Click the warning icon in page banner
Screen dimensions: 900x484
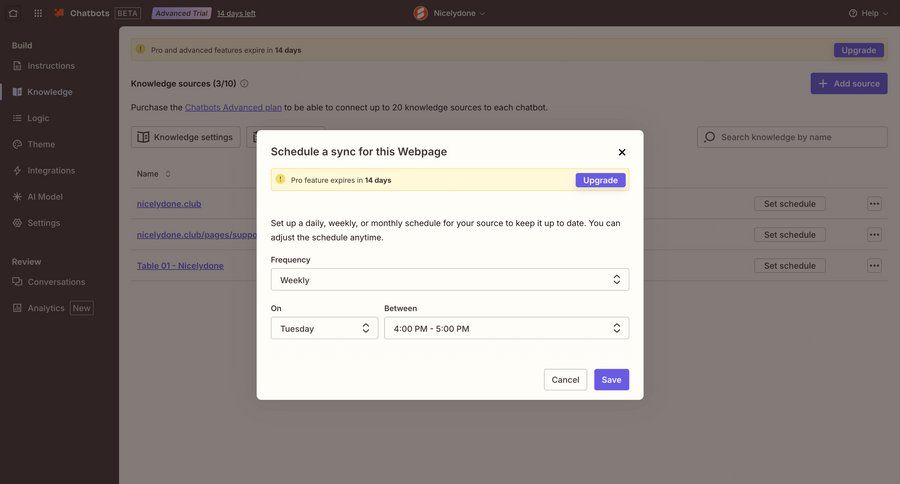tap(140, 49)
